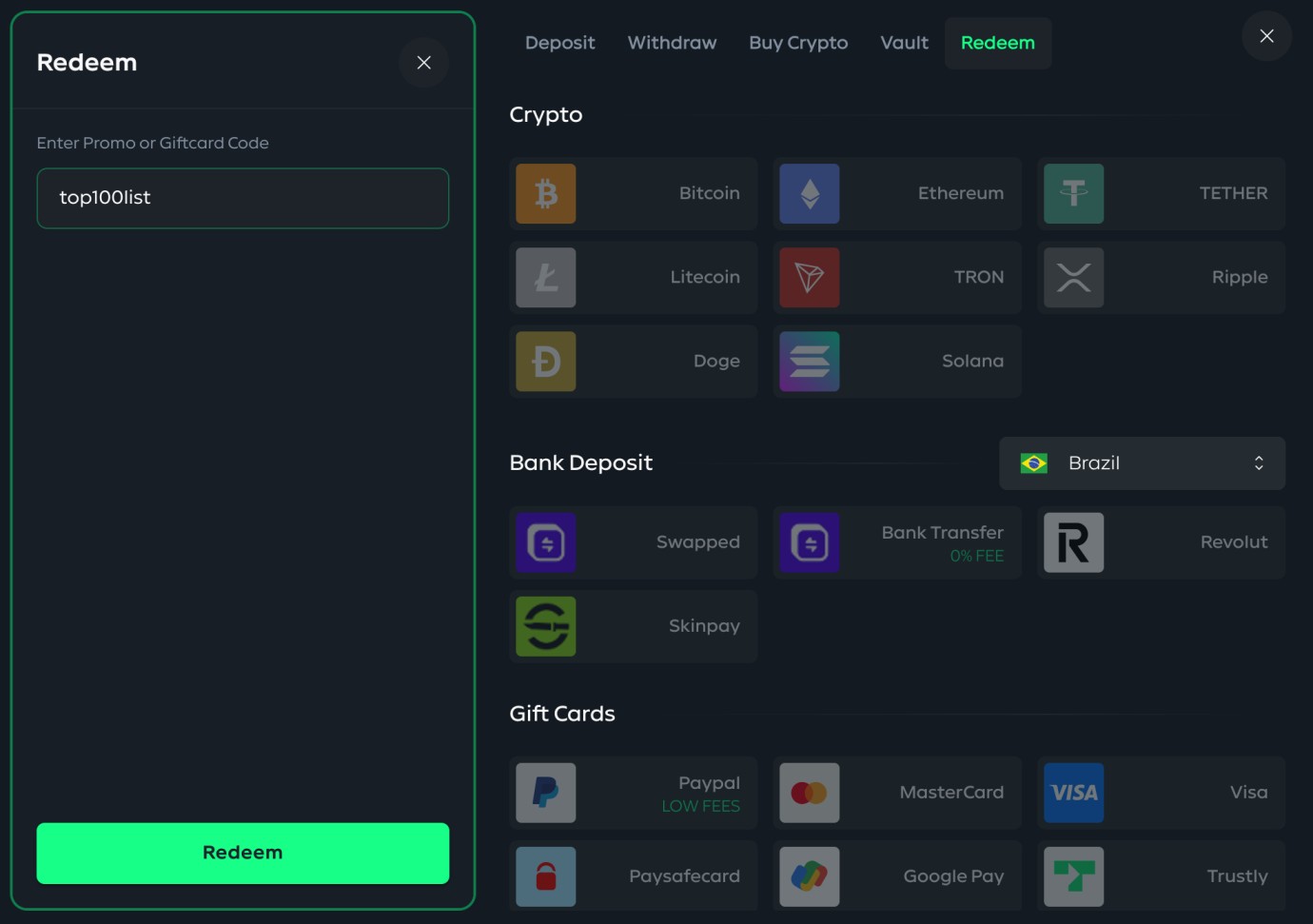Image resolution: width=1313 pixels, height=924 pixels.
Task: Choose Revolut label text
Action: pos(1234,541)
